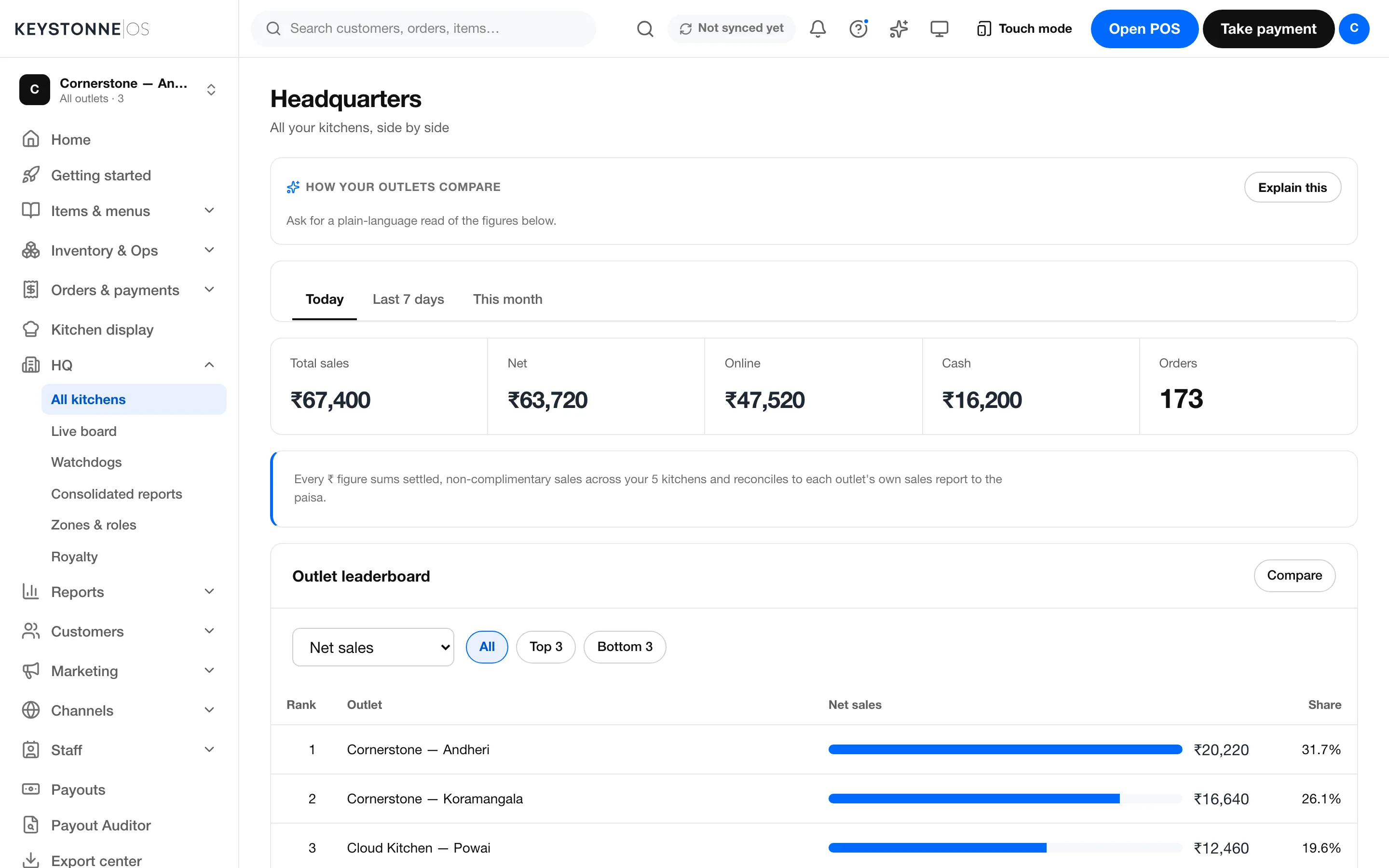Click the Marketing megaphone icon
Image resolution: width=1389 pixels, height=868 pixels.
click(31, 671)
